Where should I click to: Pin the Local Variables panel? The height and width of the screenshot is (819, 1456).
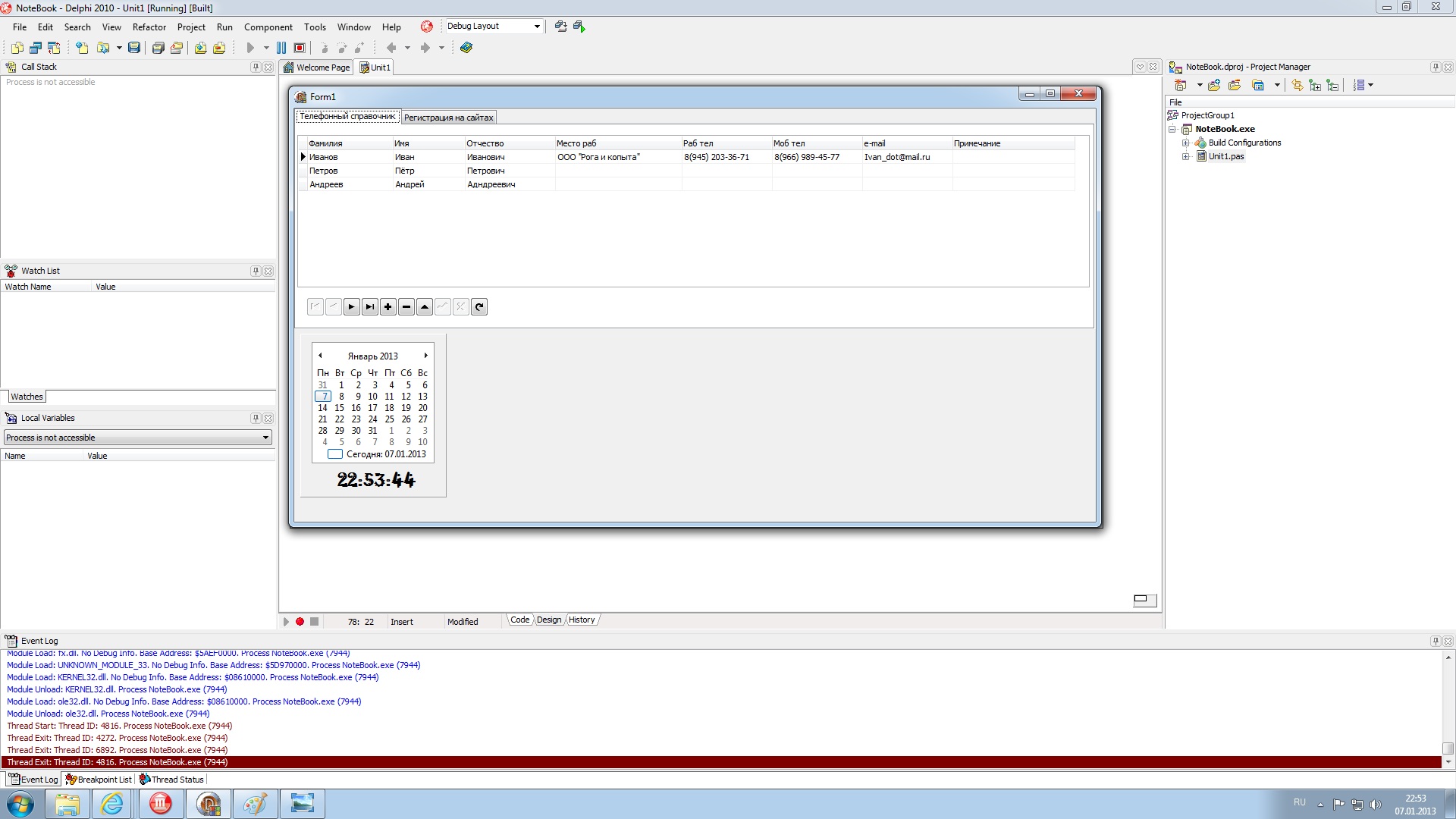pos(256,418)
